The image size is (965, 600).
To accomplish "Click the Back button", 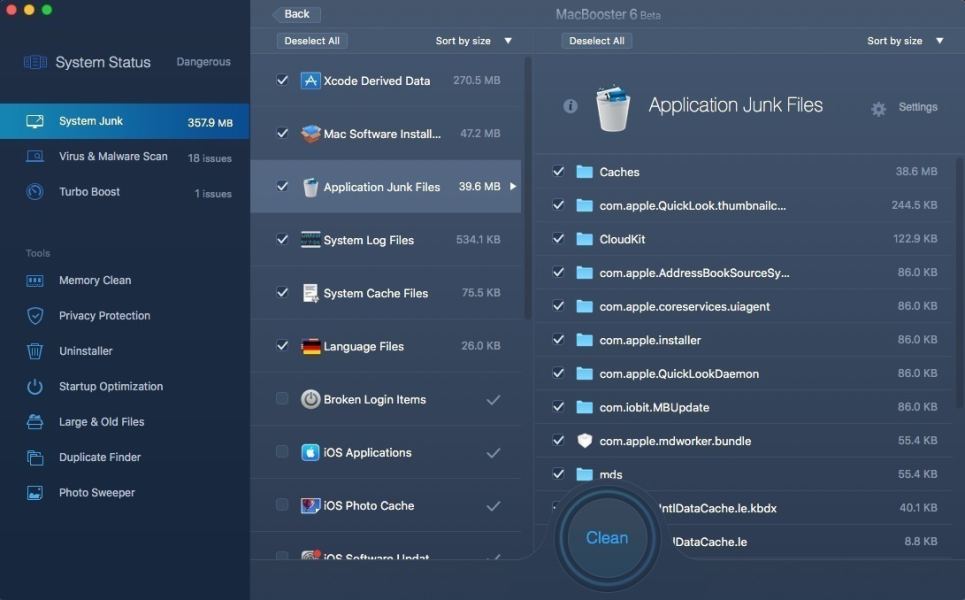I will click(296, 14).
